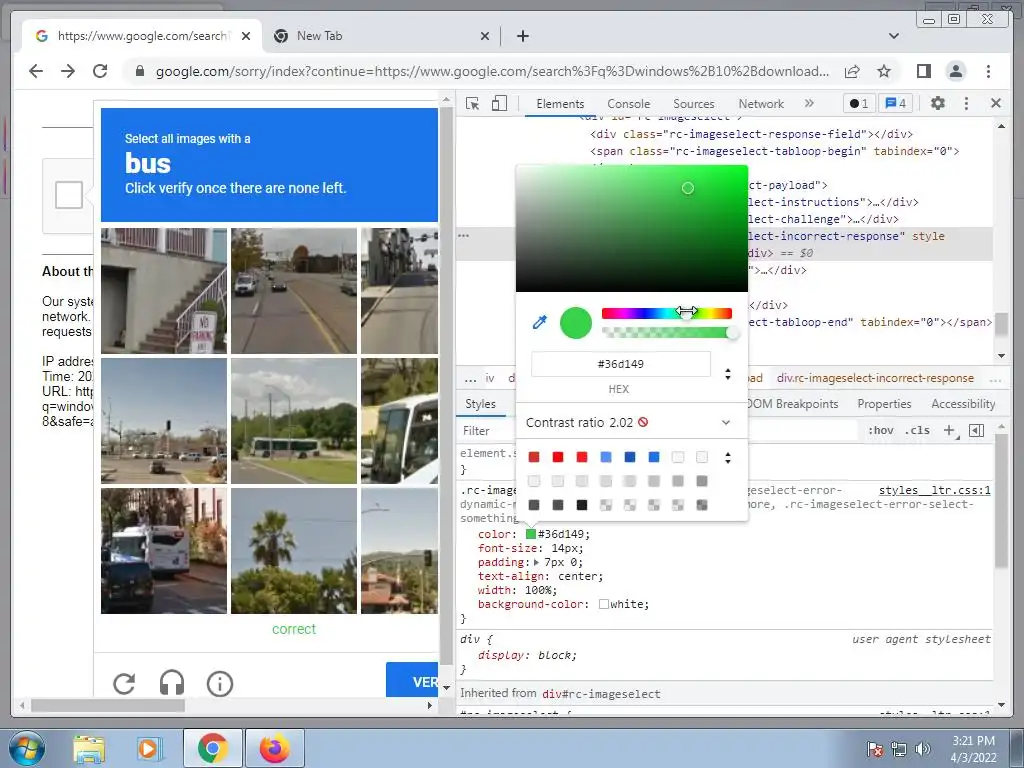This screenshot has height=768, width=1024.
Task: Click the share page icon in address bar
Action: click(852, 71)
